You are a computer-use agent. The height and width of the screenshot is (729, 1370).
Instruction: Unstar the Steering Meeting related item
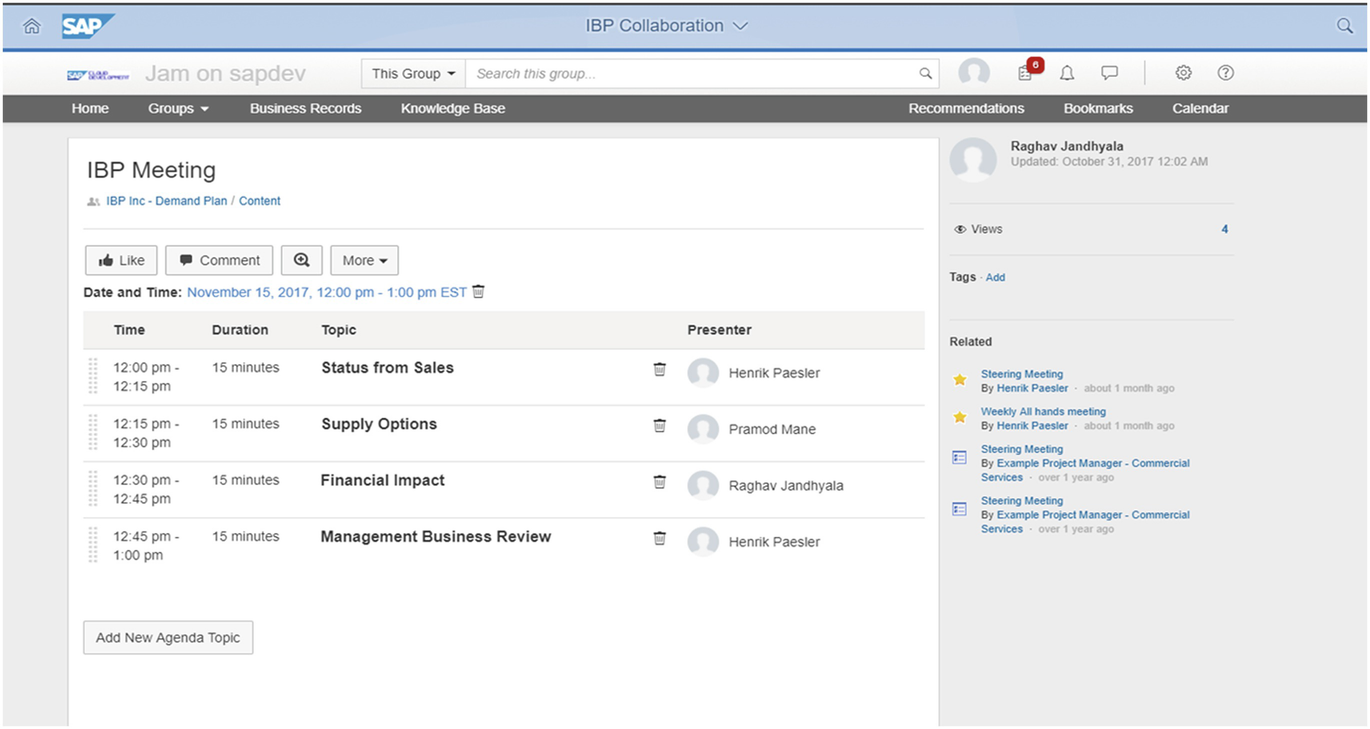959,380
